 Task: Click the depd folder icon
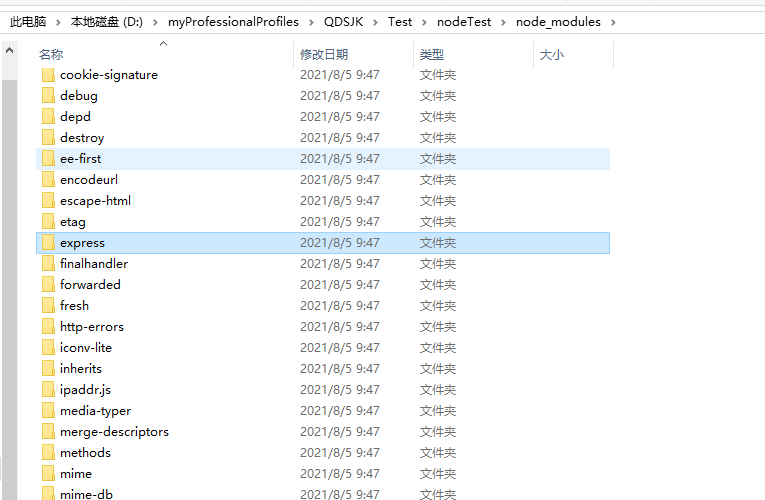pyautogui.click(x=48, y=117)
